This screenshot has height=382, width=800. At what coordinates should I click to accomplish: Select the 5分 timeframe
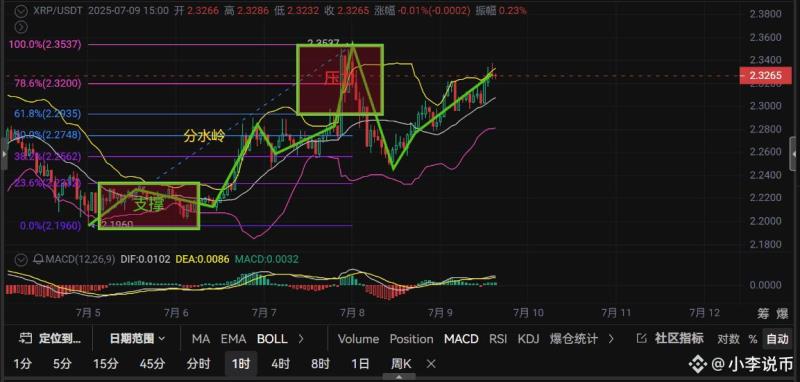63,364
